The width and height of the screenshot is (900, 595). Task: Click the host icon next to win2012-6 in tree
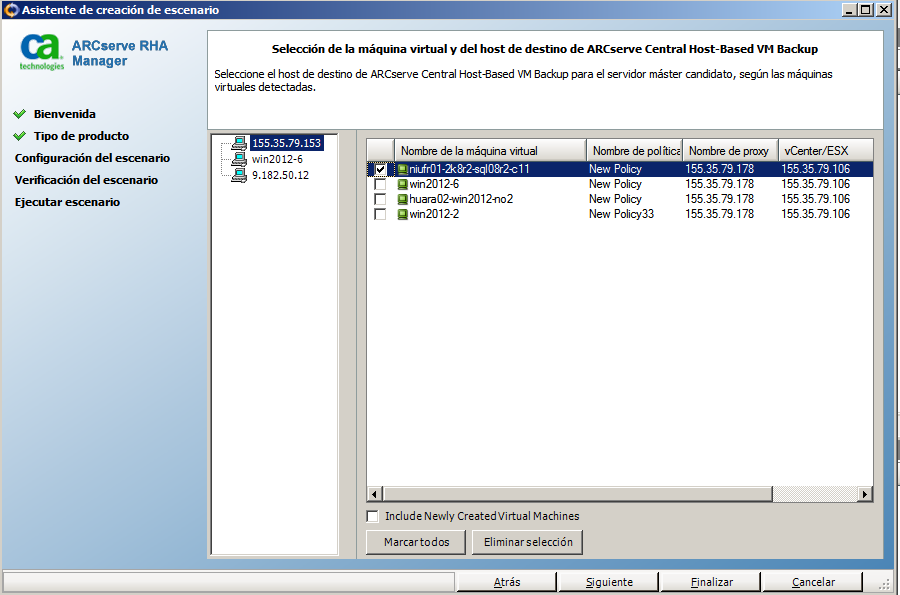(x=239, y=159)
